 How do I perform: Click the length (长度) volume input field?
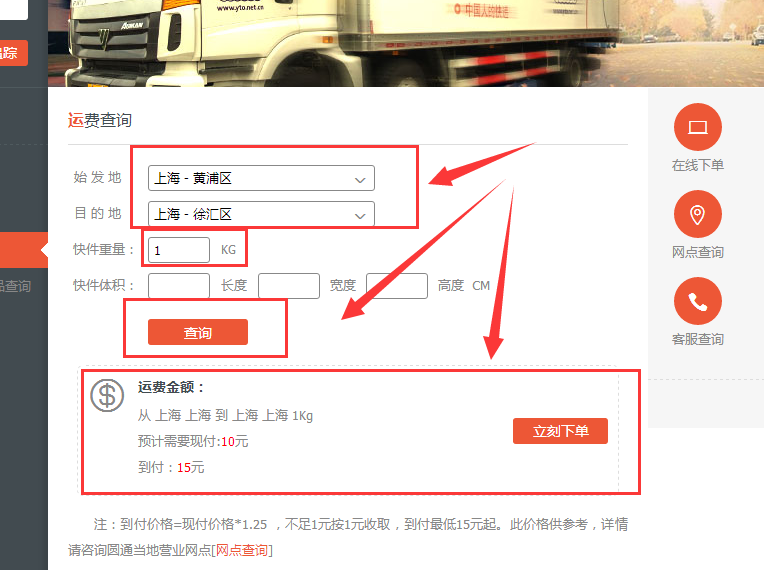point(179,285)
